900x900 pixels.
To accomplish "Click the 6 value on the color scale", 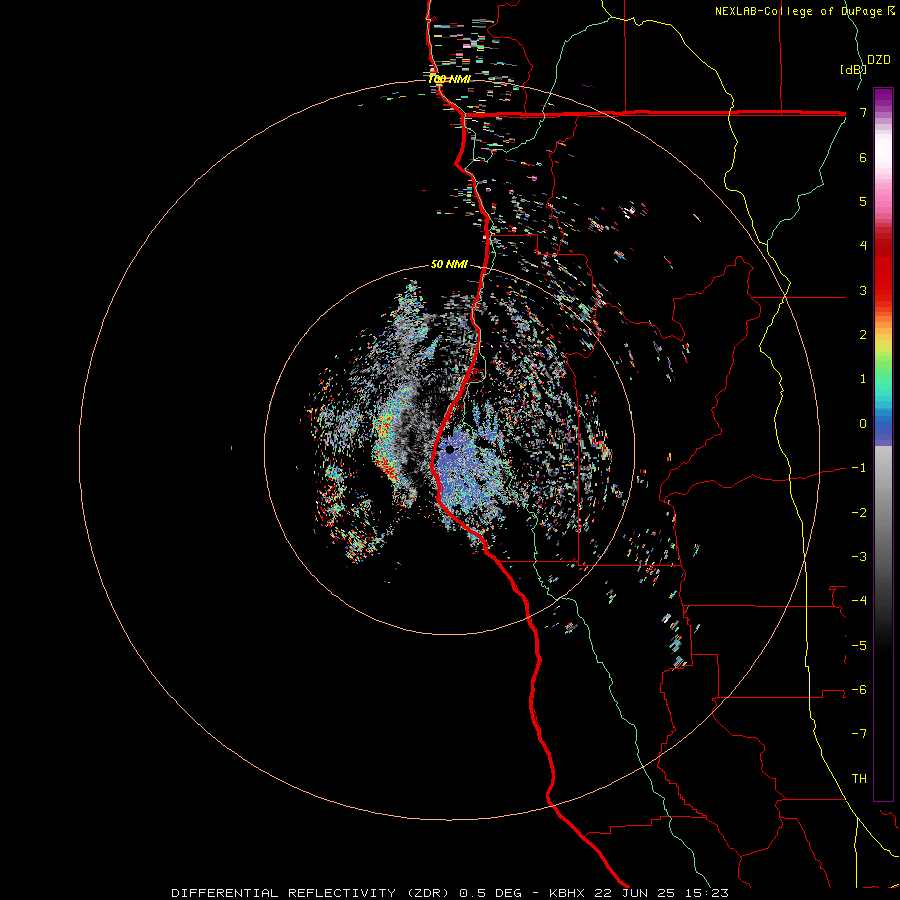I will [863, 157].
